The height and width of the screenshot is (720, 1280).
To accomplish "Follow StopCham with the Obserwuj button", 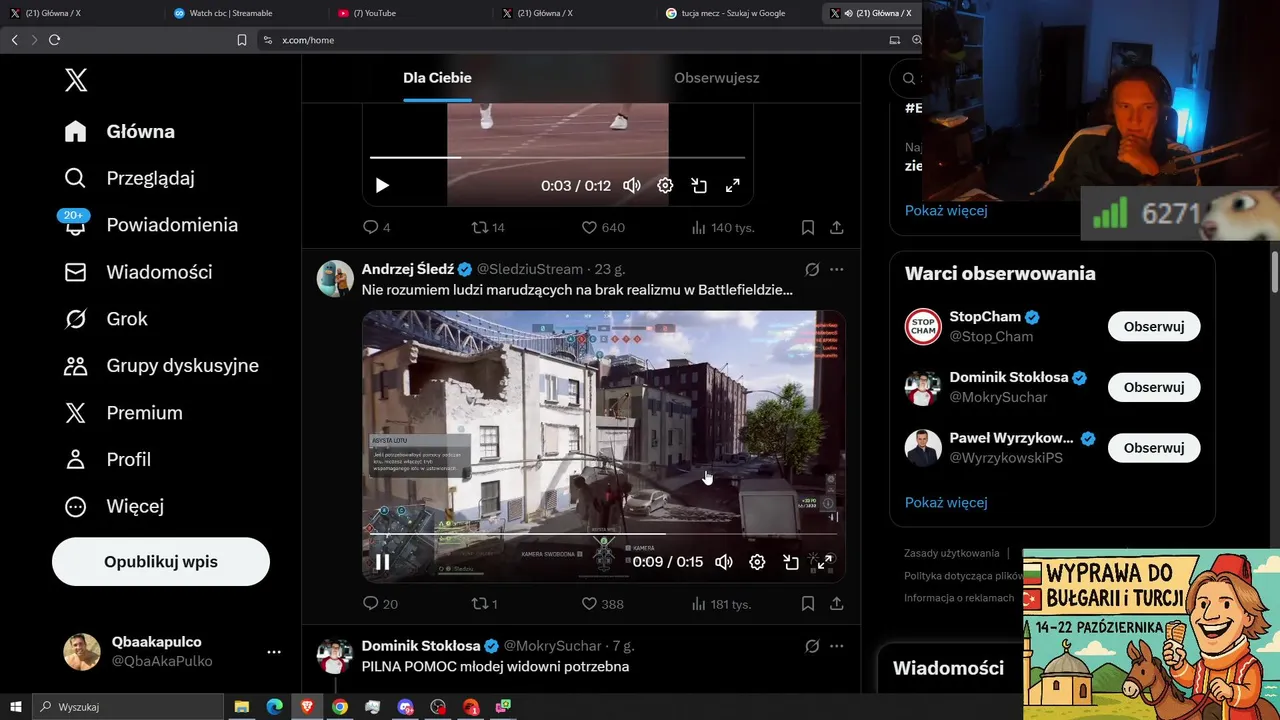I will point(1154,327).
